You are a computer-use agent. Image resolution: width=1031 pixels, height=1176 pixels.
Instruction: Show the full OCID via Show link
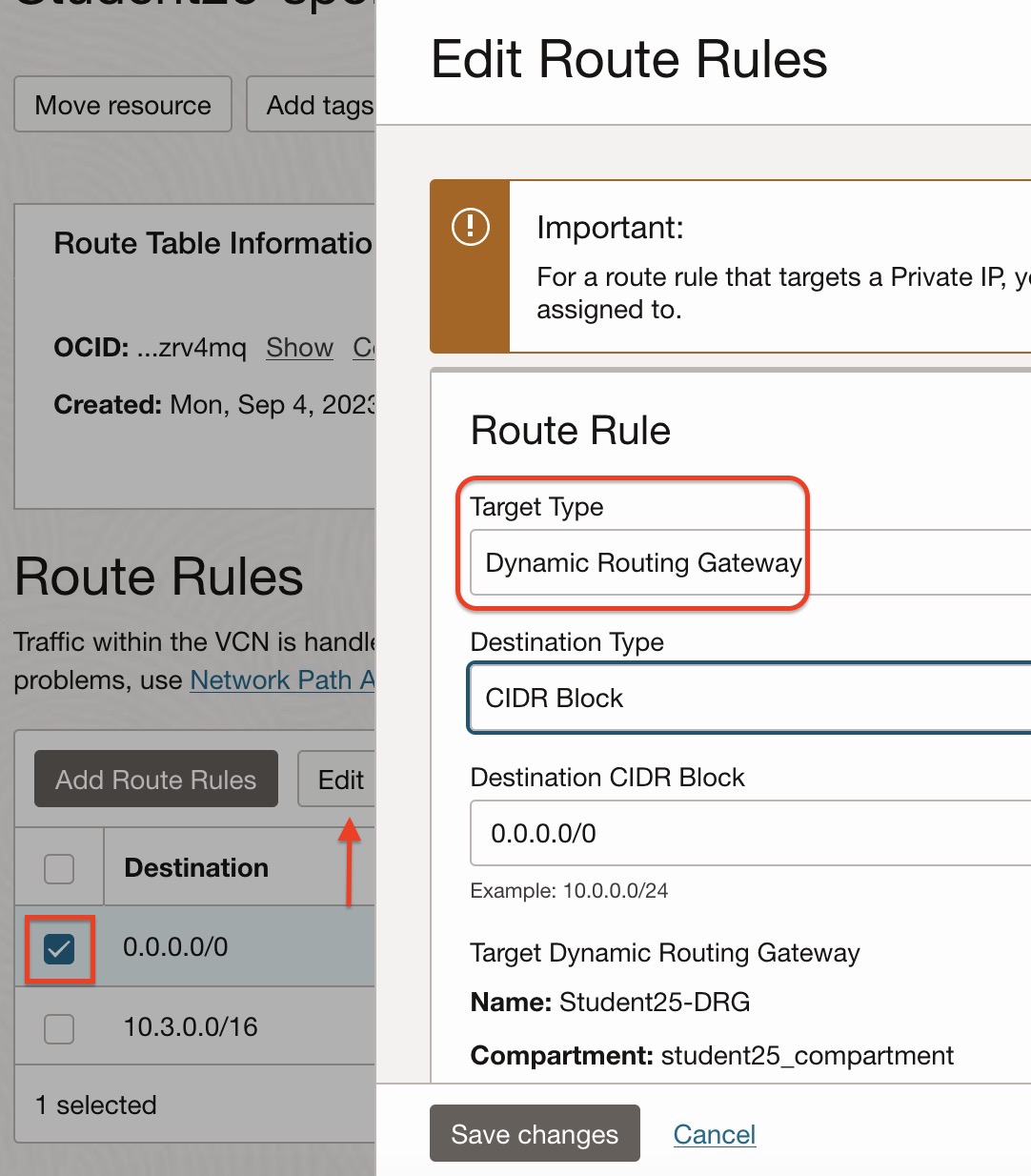(x=299, y=348)
